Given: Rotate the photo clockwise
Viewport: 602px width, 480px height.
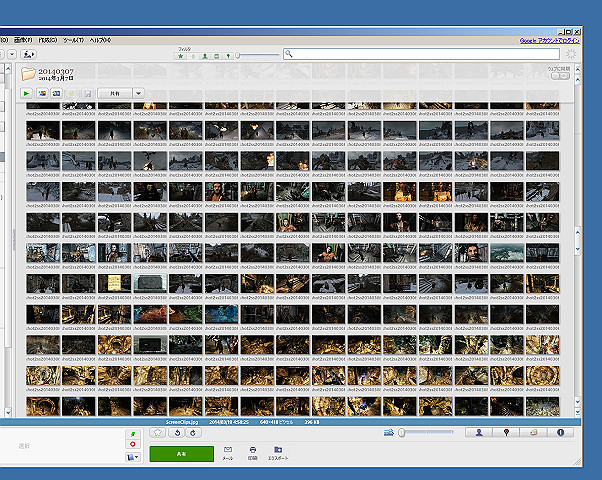Looking at the screenshot, I should click(193, 433).
